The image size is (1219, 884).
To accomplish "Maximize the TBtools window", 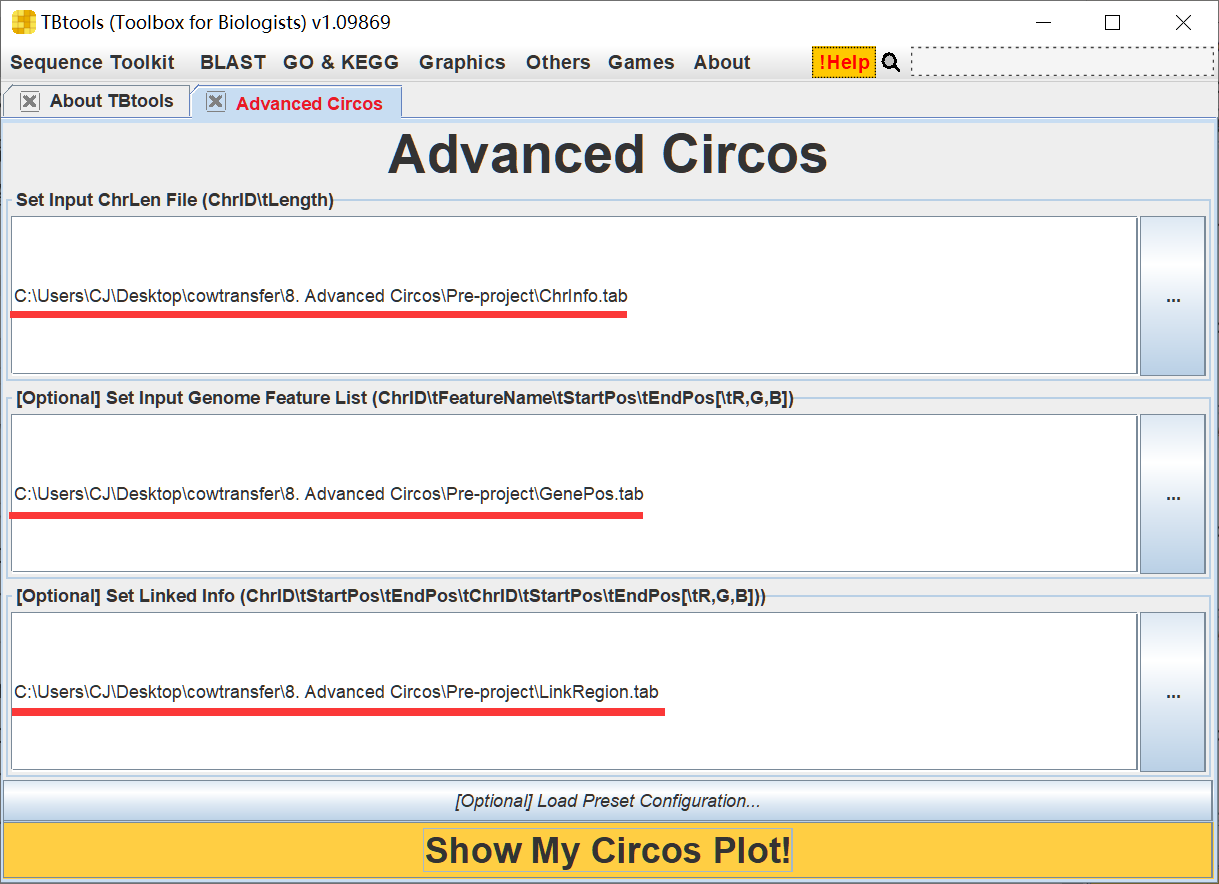I will (1112, 22).
